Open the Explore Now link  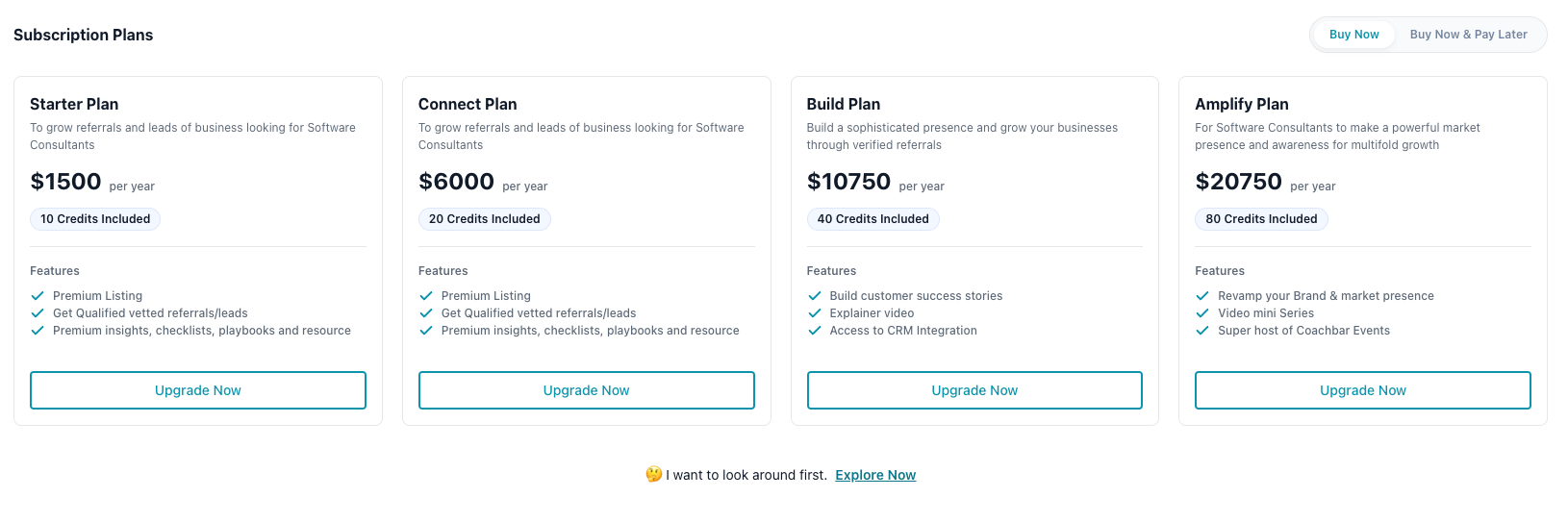[x=875, y=475]
